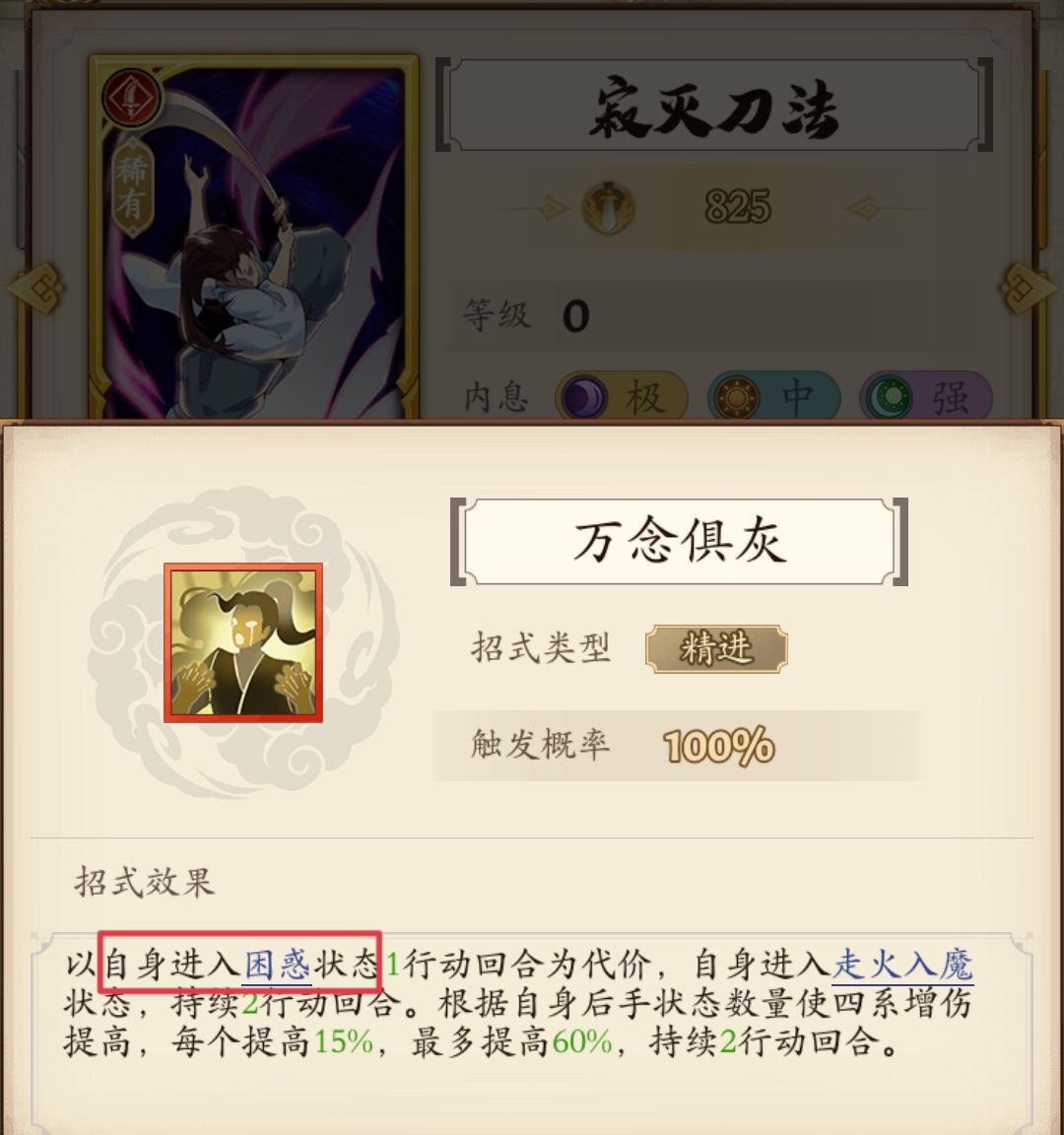Click the 稀有 rarity label
This screenshot has width=1064, height=1135.
coord(132,187)
